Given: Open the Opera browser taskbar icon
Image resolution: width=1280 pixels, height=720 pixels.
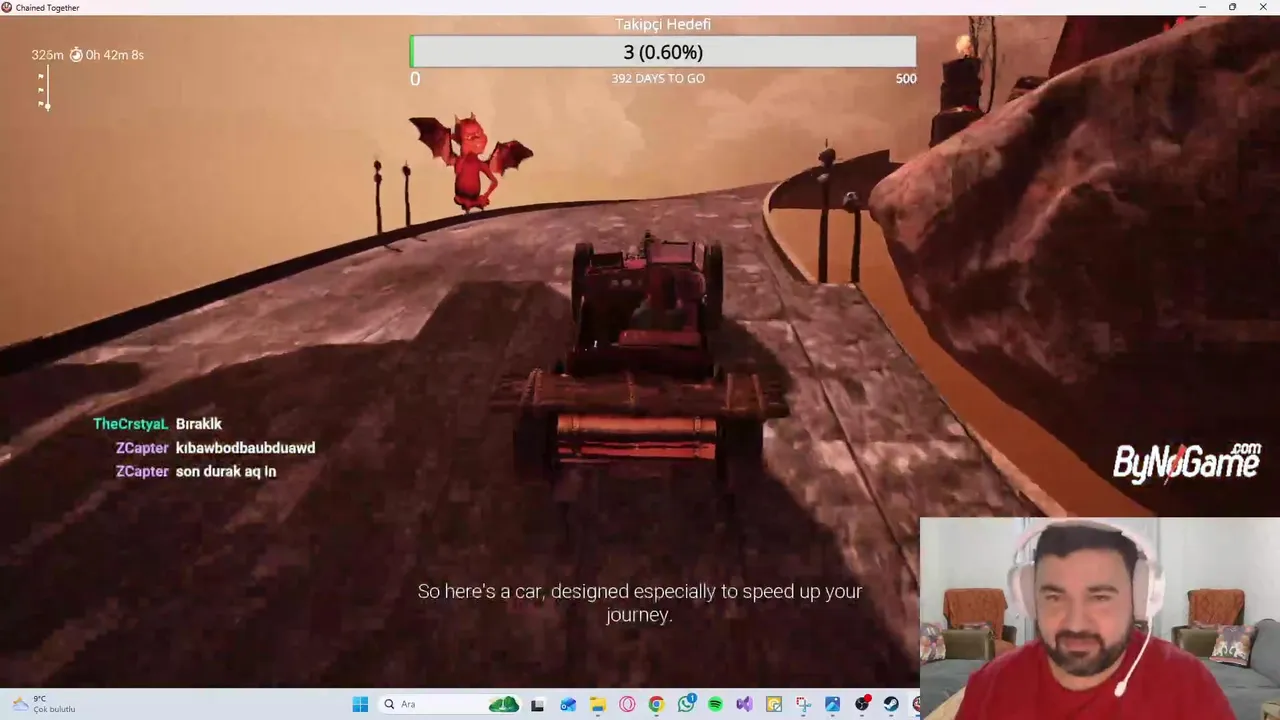Looking at the screenshot, I should pos(627,704).
